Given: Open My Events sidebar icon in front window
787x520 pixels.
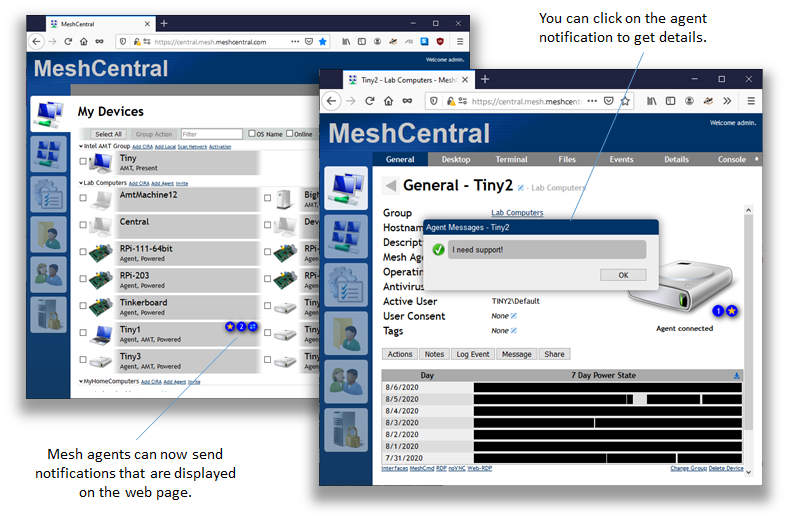Looking at the screenshot, I should coord(346,285).
